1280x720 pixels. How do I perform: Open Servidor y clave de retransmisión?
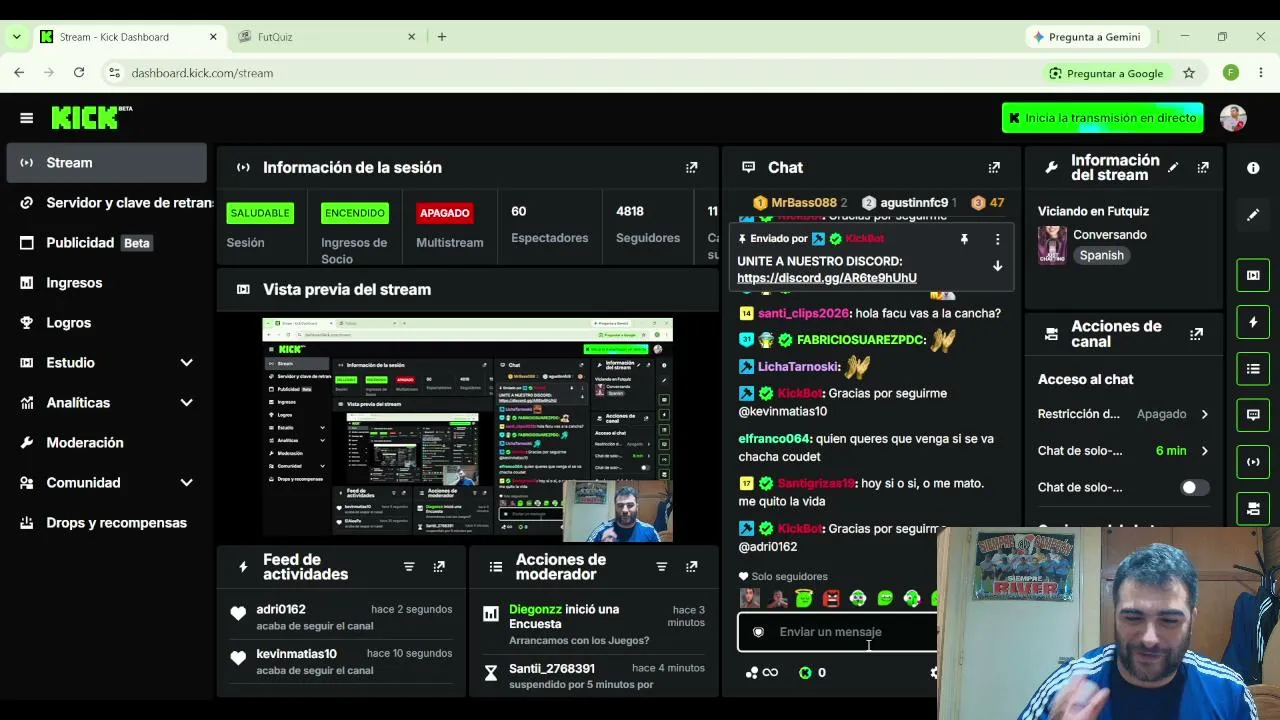pos(107,203)
